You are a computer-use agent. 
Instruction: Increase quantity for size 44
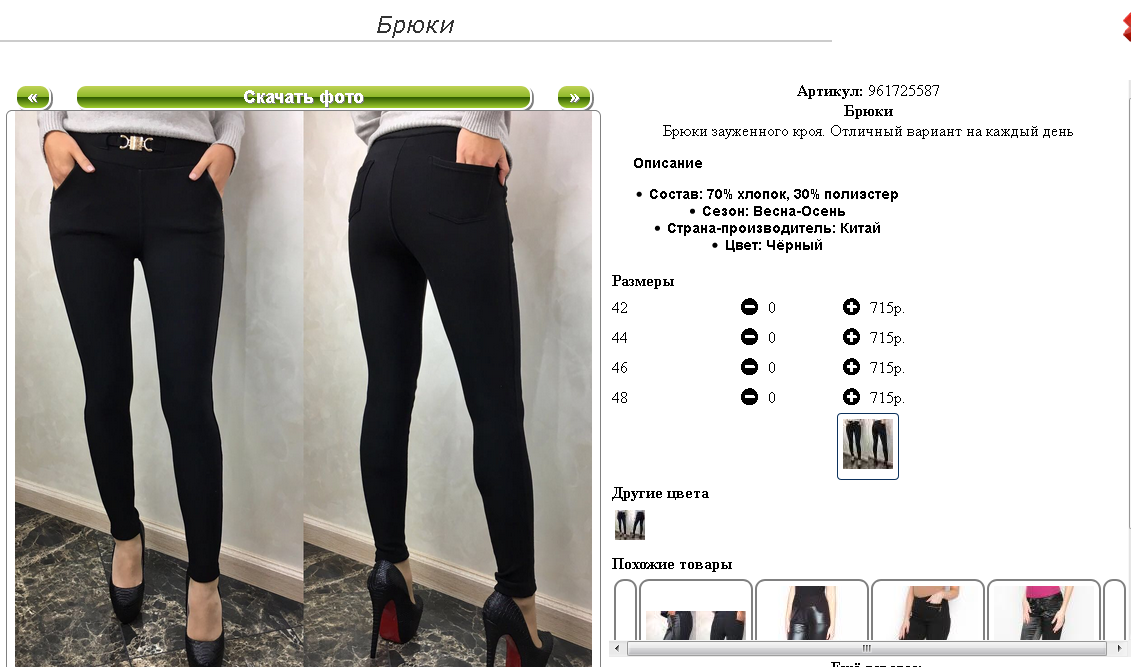851,337
